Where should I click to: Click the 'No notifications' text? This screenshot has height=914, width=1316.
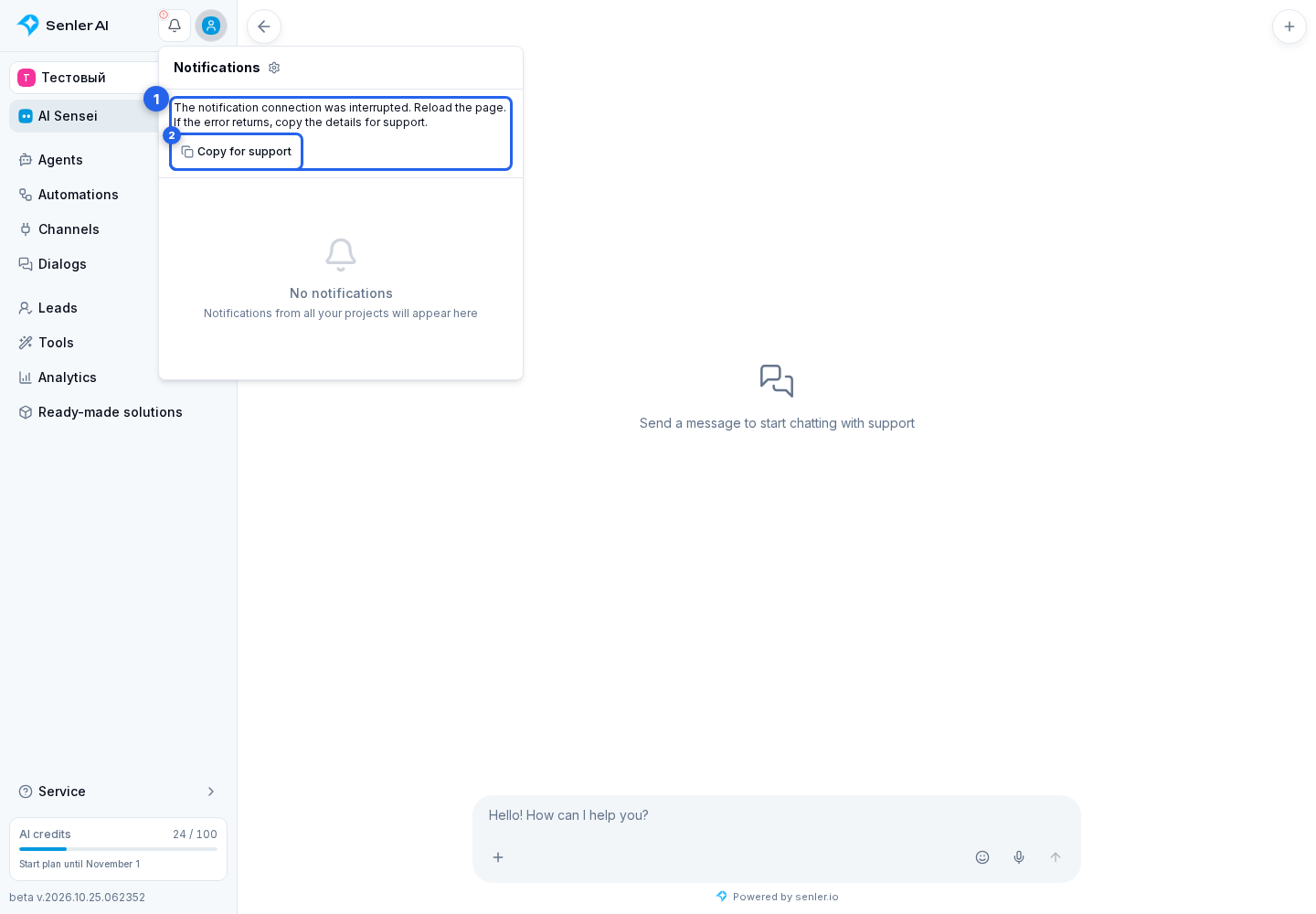pos(341,293)
